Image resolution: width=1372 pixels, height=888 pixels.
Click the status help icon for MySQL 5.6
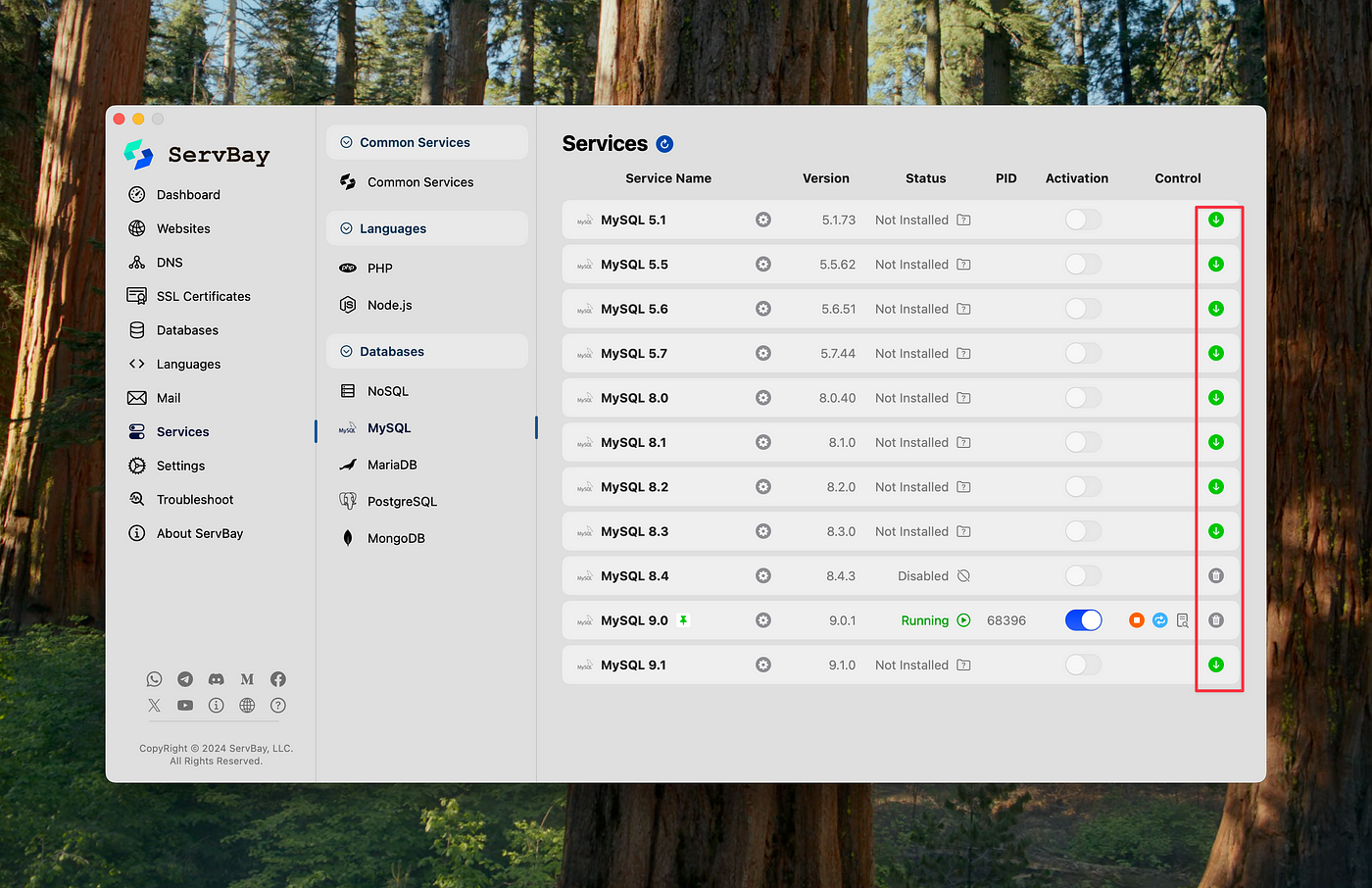(x=963, y=309)
